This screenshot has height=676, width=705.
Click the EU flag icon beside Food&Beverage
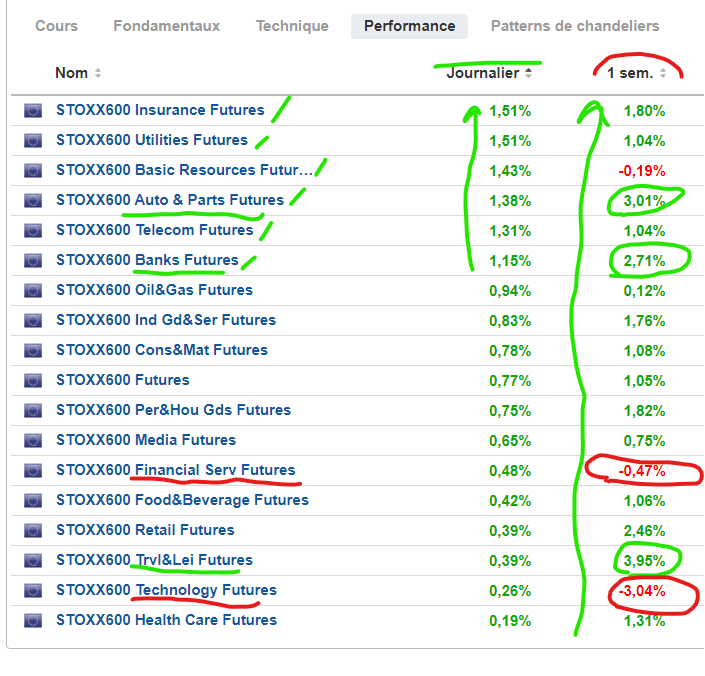[33, 501]
